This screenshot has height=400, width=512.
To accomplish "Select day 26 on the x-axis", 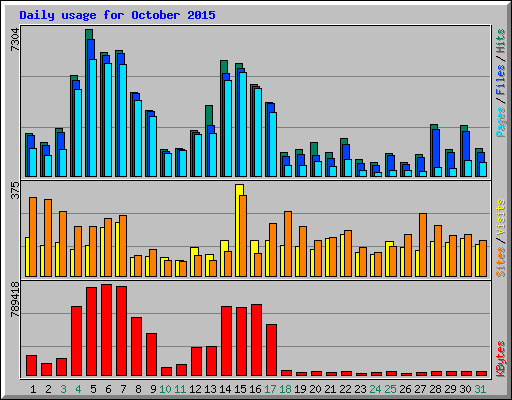I will (x=405, y=389).
